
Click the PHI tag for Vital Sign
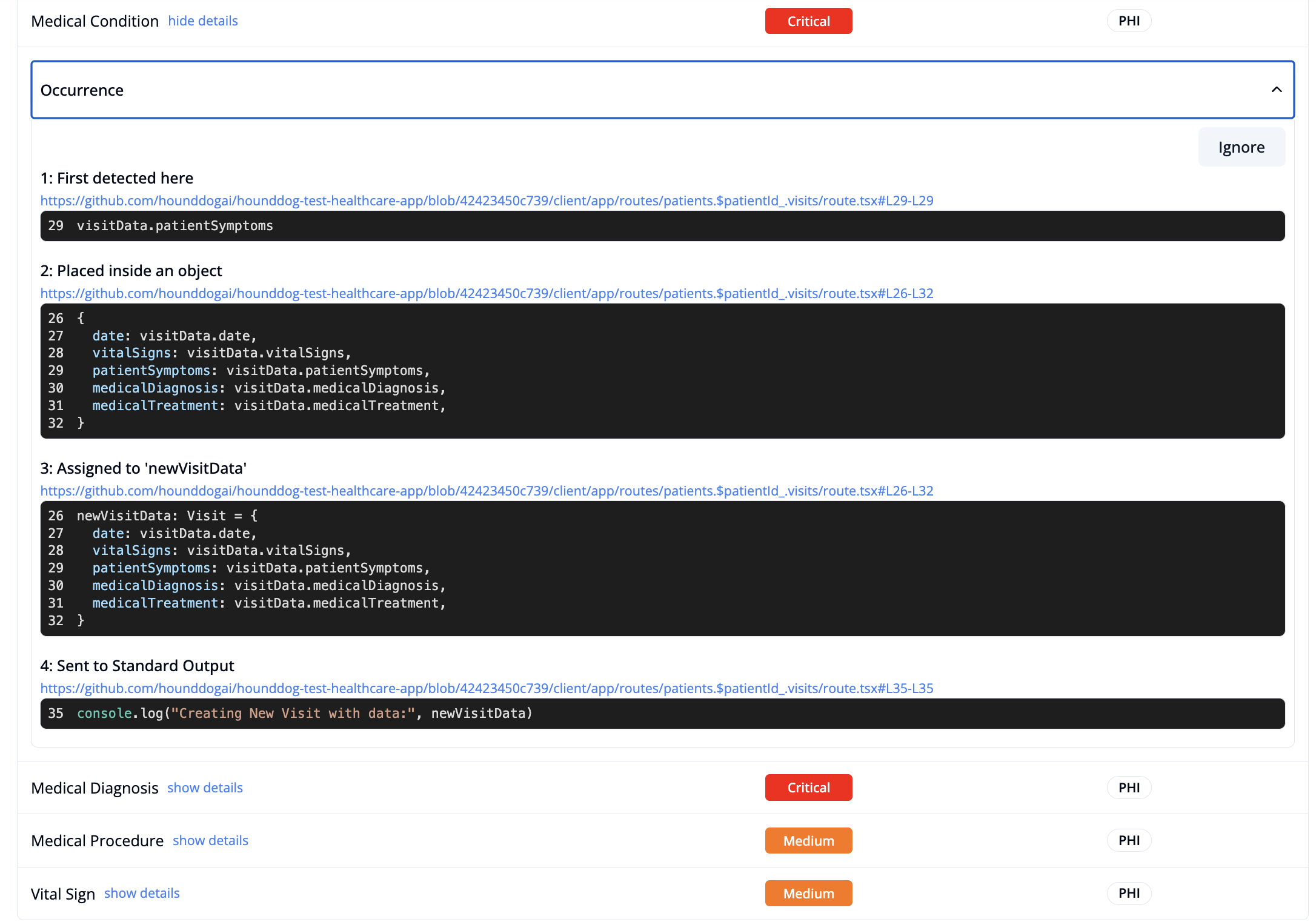[1129, 893]
